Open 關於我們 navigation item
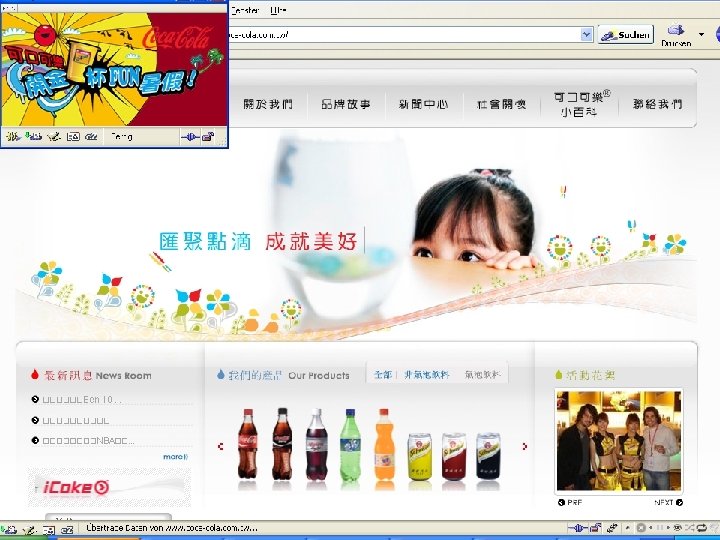 [268, 104]
